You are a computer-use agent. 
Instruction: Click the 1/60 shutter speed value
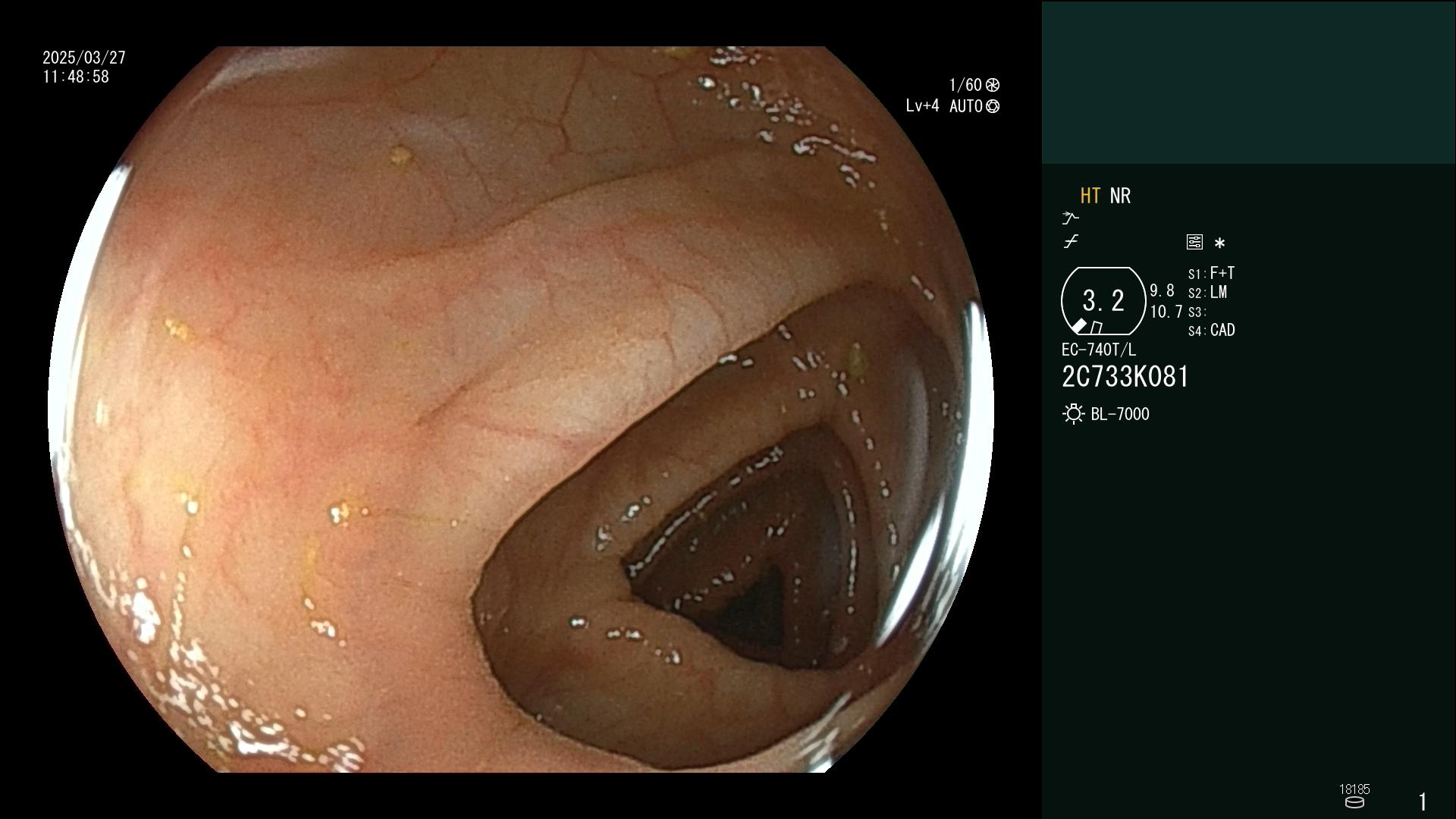965,85
